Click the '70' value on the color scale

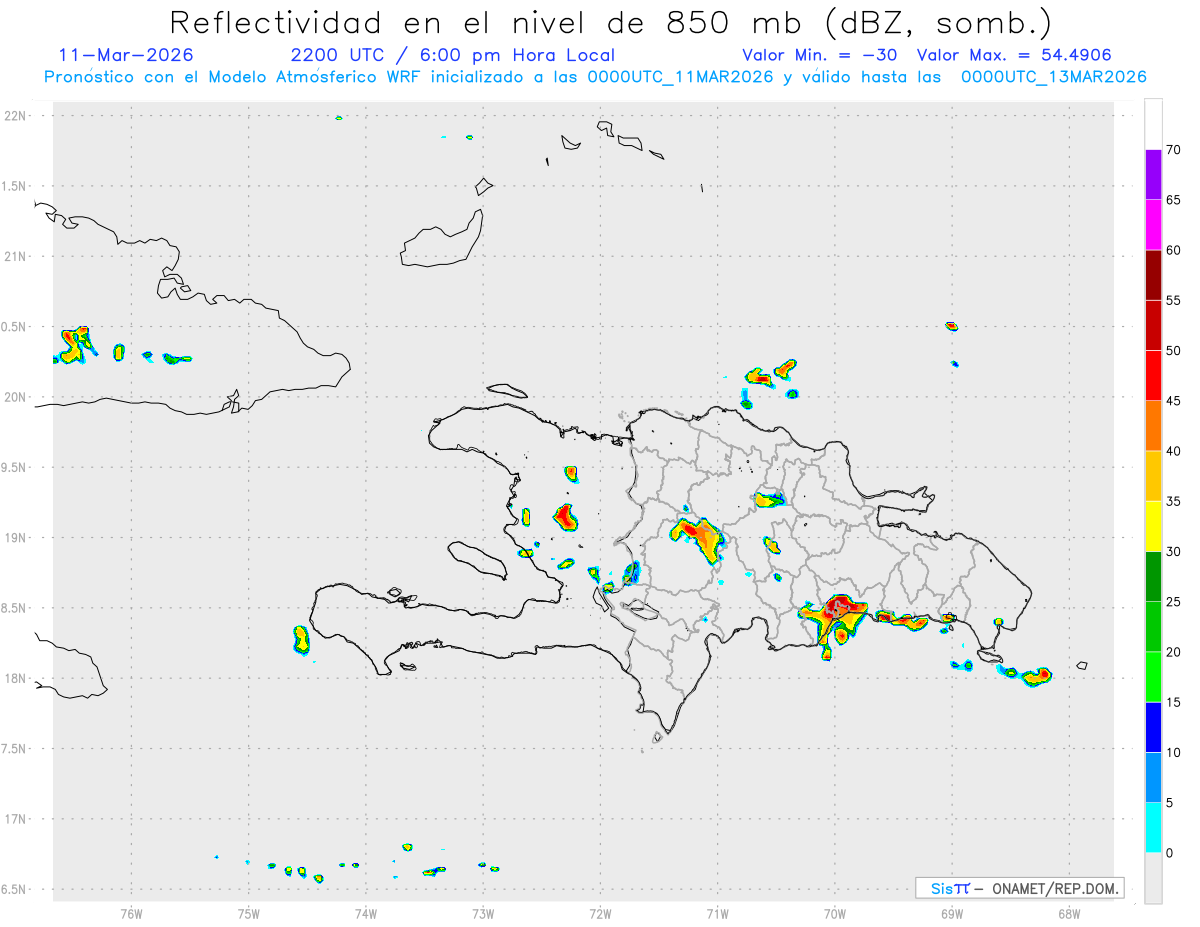pos(1174,150)
